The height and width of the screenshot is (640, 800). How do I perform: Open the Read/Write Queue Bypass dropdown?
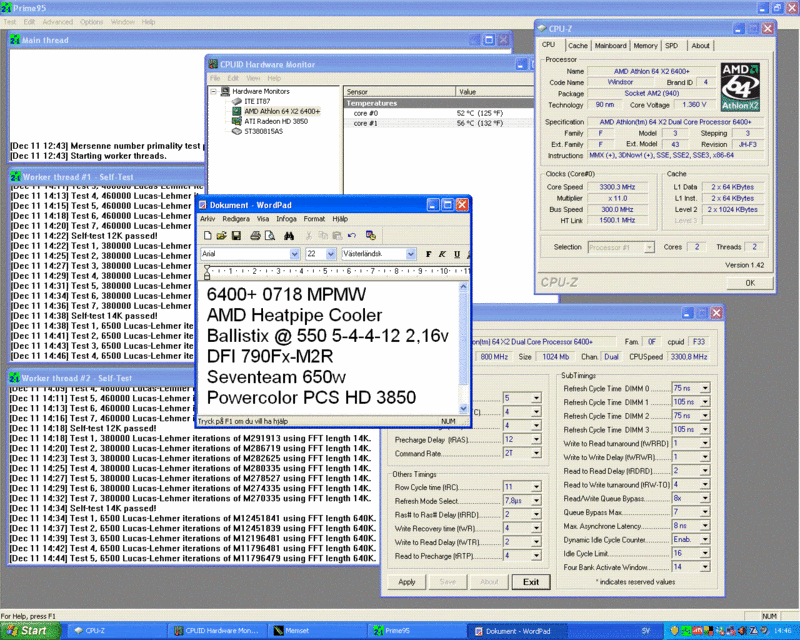coord(705,499)
